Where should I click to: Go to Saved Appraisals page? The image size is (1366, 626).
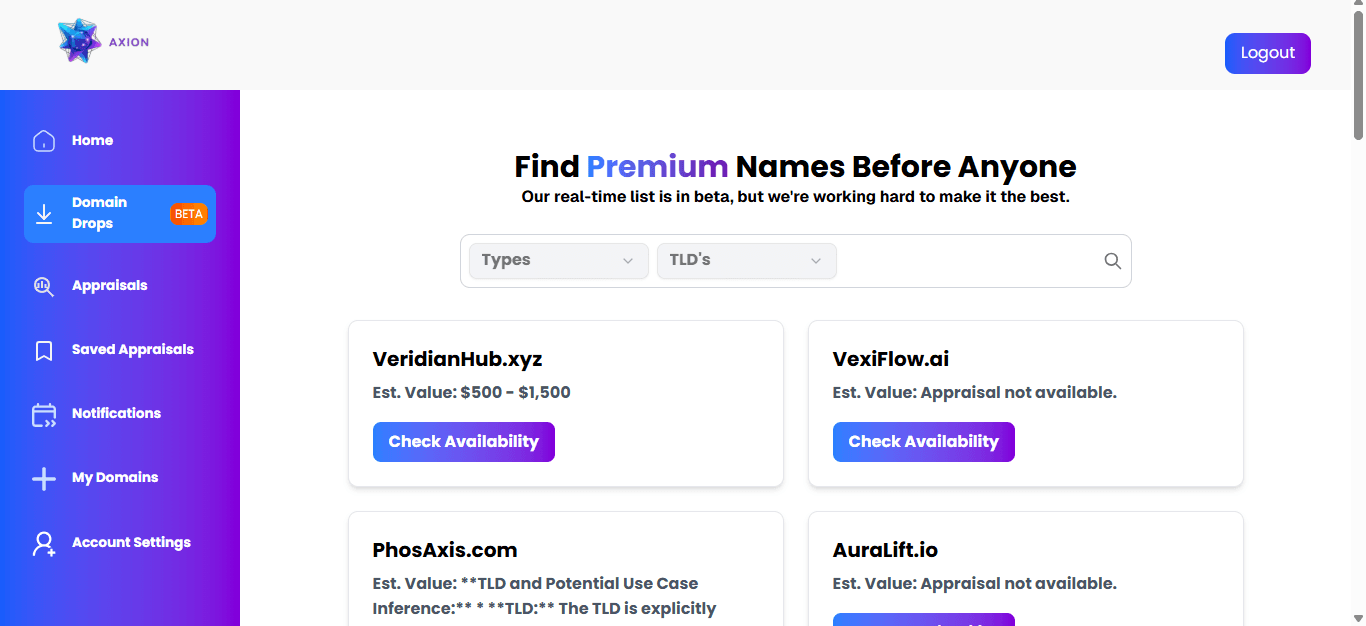click(132, 350)
